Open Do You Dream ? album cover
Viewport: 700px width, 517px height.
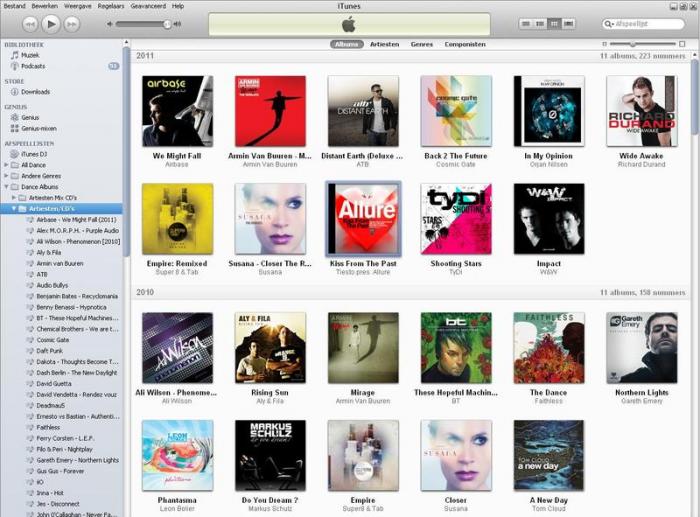[x=270, y=455]
